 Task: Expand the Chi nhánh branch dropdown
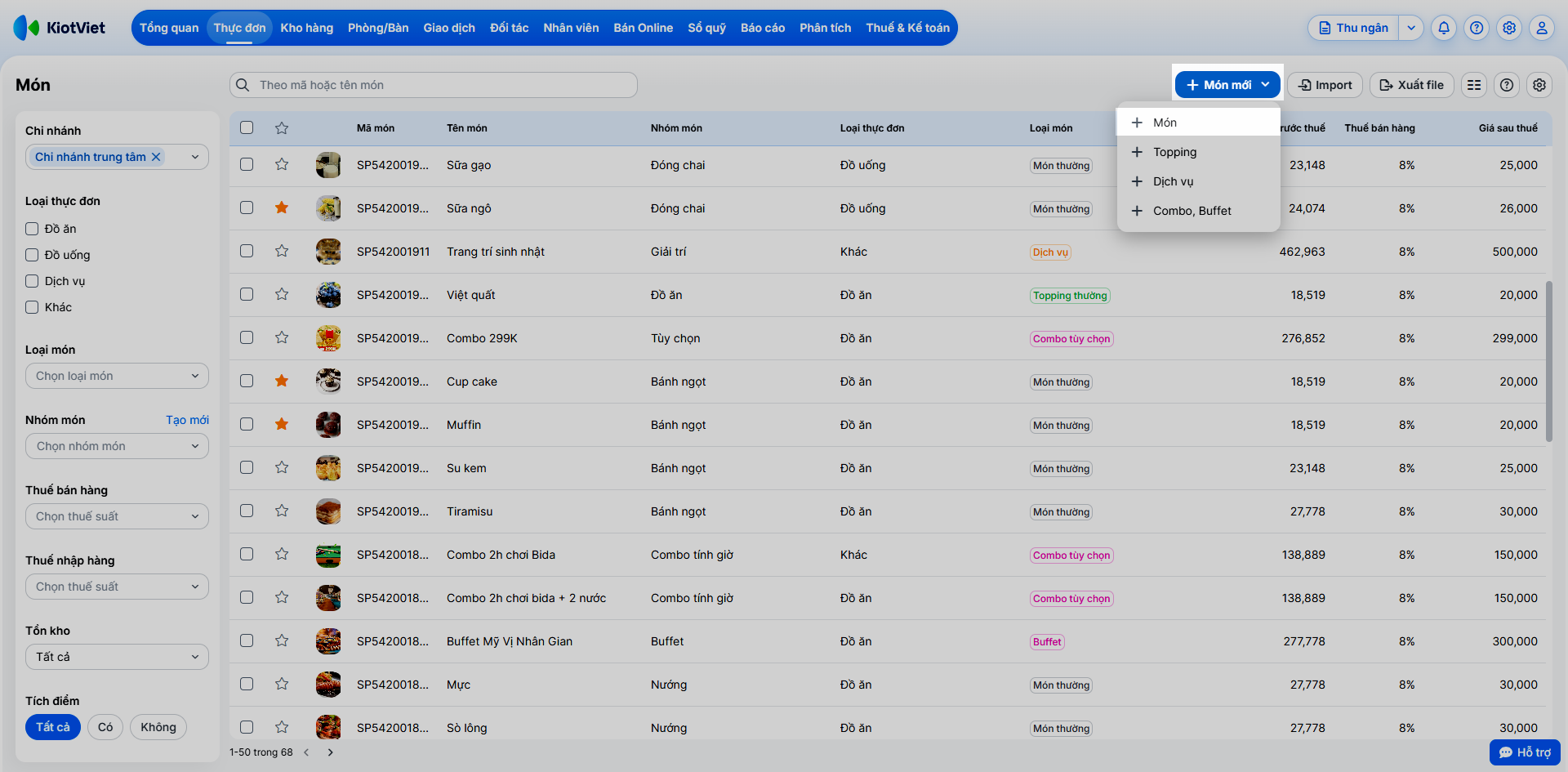coord(195,157)
